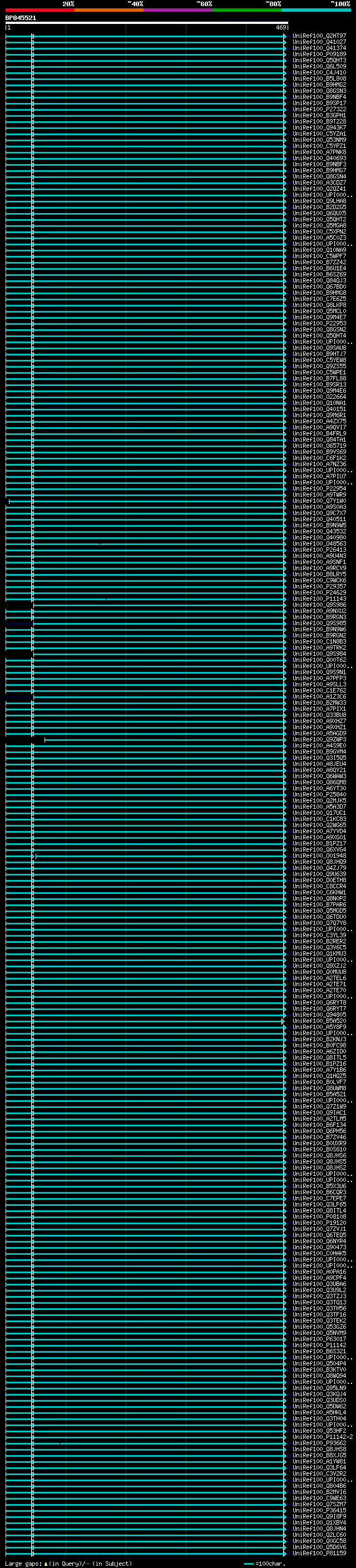The height and width of the screenshot is (1568, 356).
Task: Open hit UniRef100_Q41027
Action: coord(319,42)
